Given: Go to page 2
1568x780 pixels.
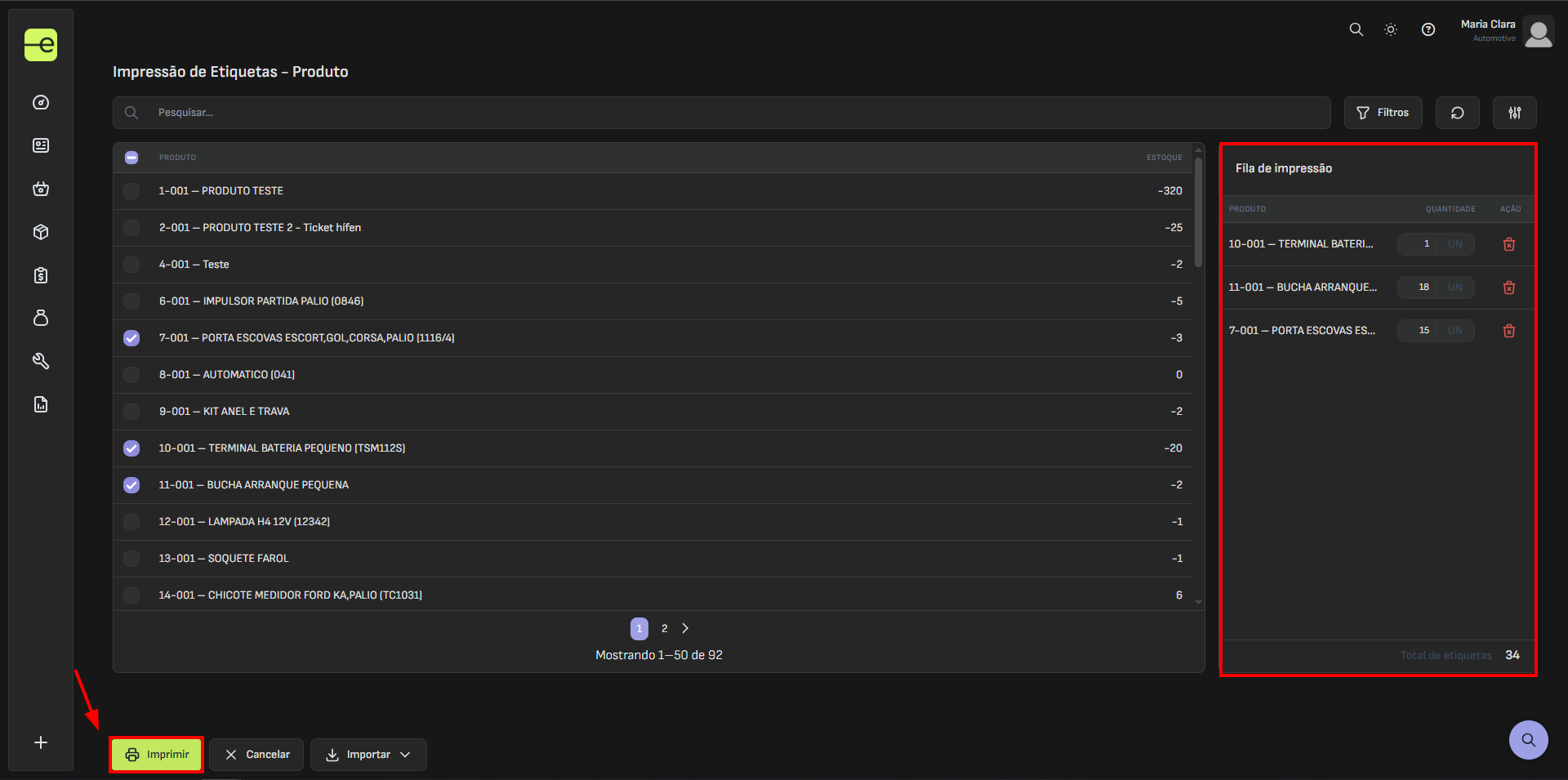Looking at the screenshot, I should 664,628.
